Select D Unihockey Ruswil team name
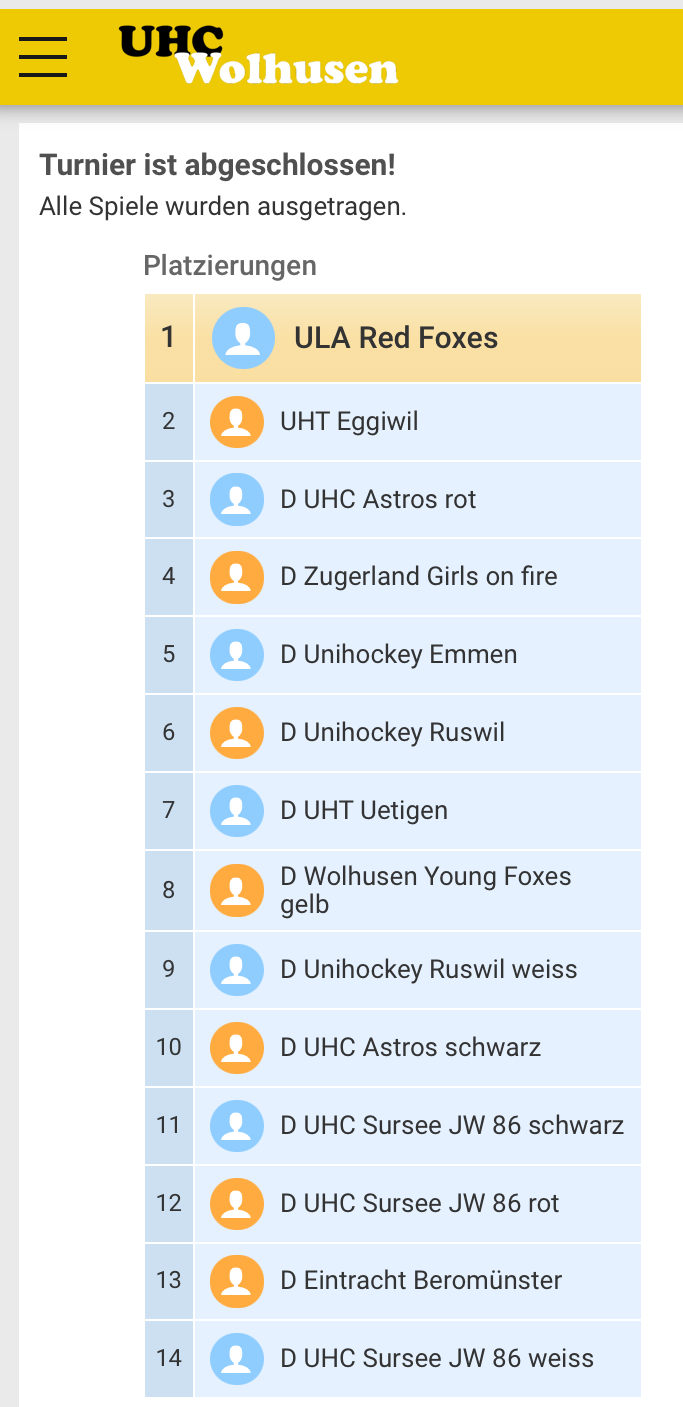Viewport: 683px width, 1407px height. tap(392, 733)
